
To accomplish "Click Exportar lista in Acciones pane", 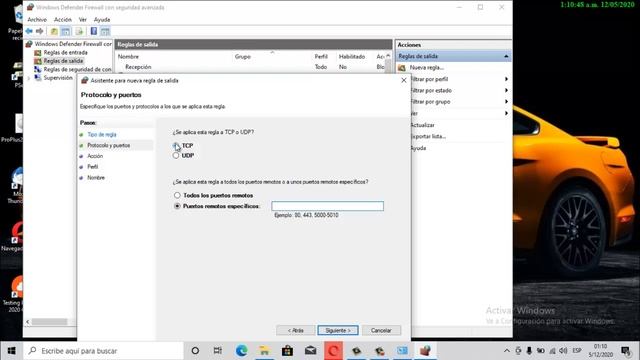I will pyautogui.click(x=428, y=136).
